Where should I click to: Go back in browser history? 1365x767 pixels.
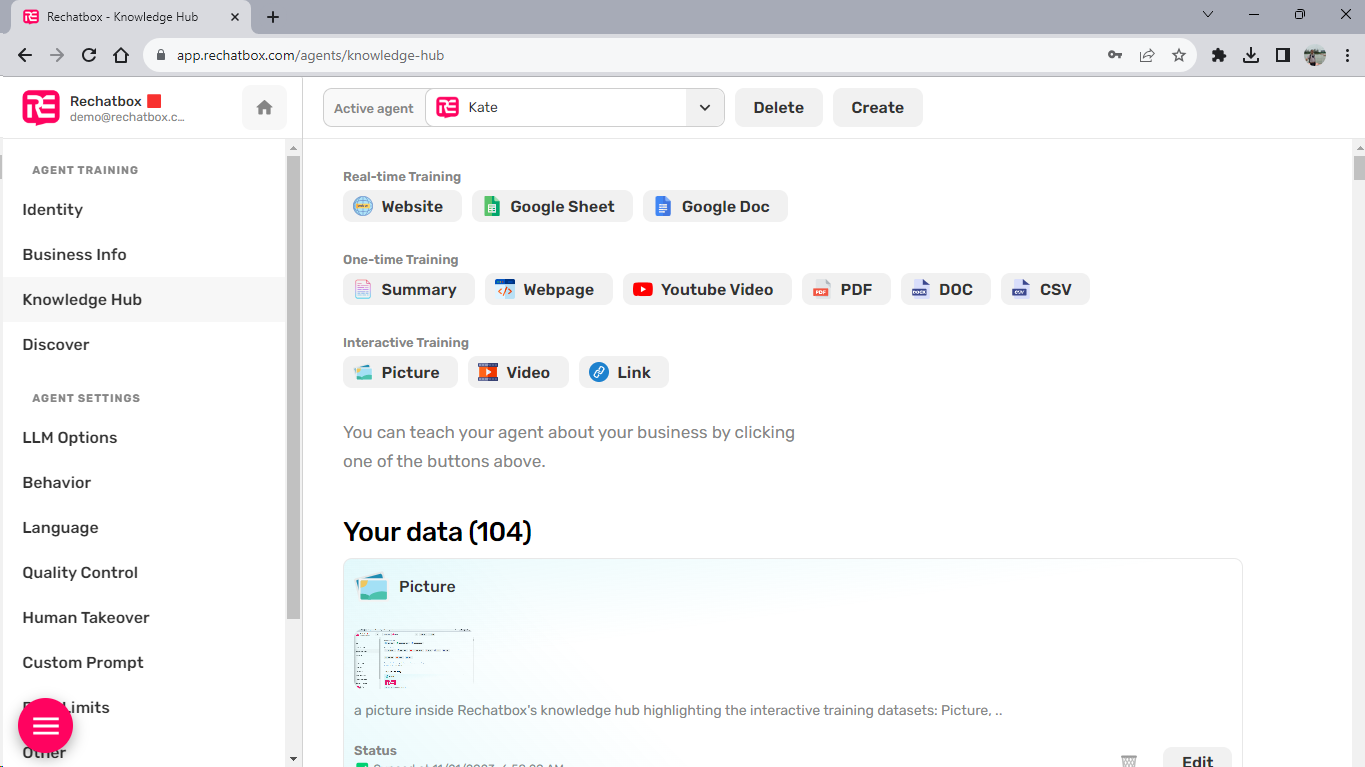25,56
